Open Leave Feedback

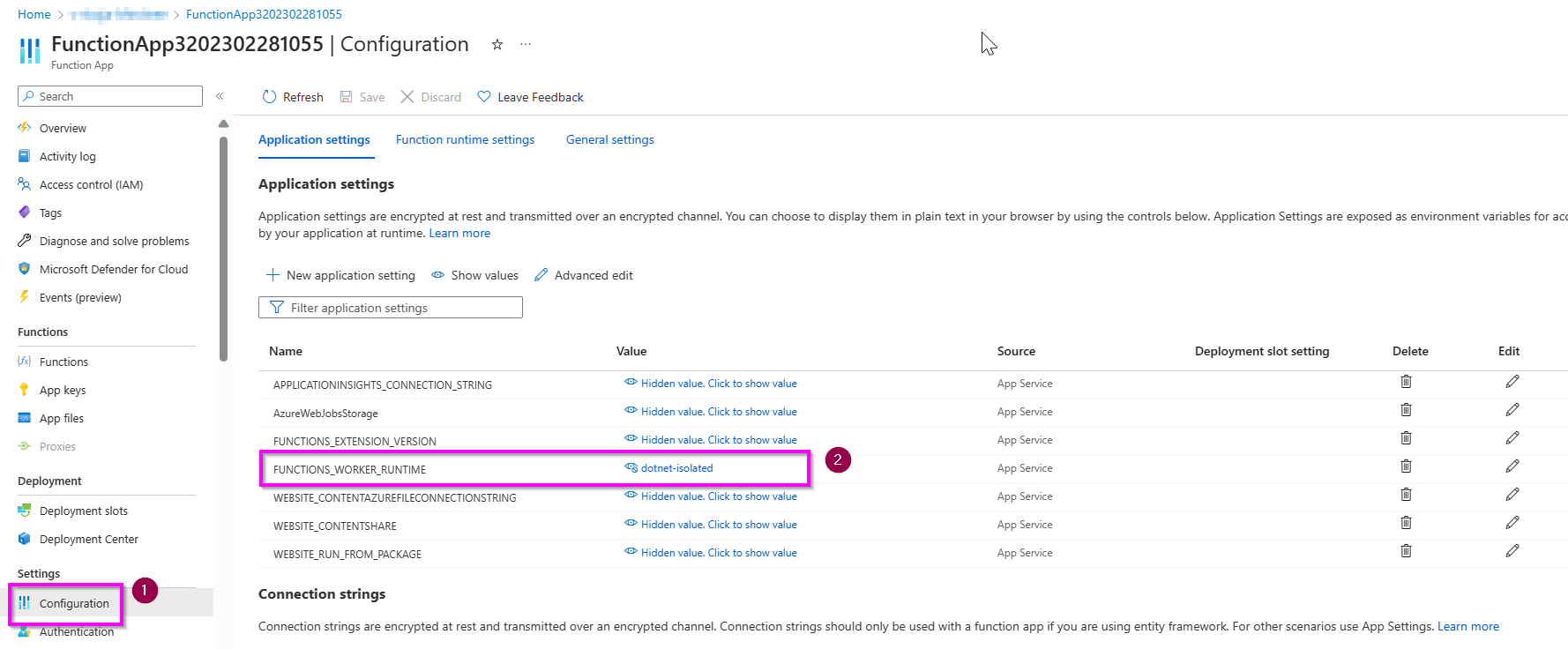click(x=530, y=97)
